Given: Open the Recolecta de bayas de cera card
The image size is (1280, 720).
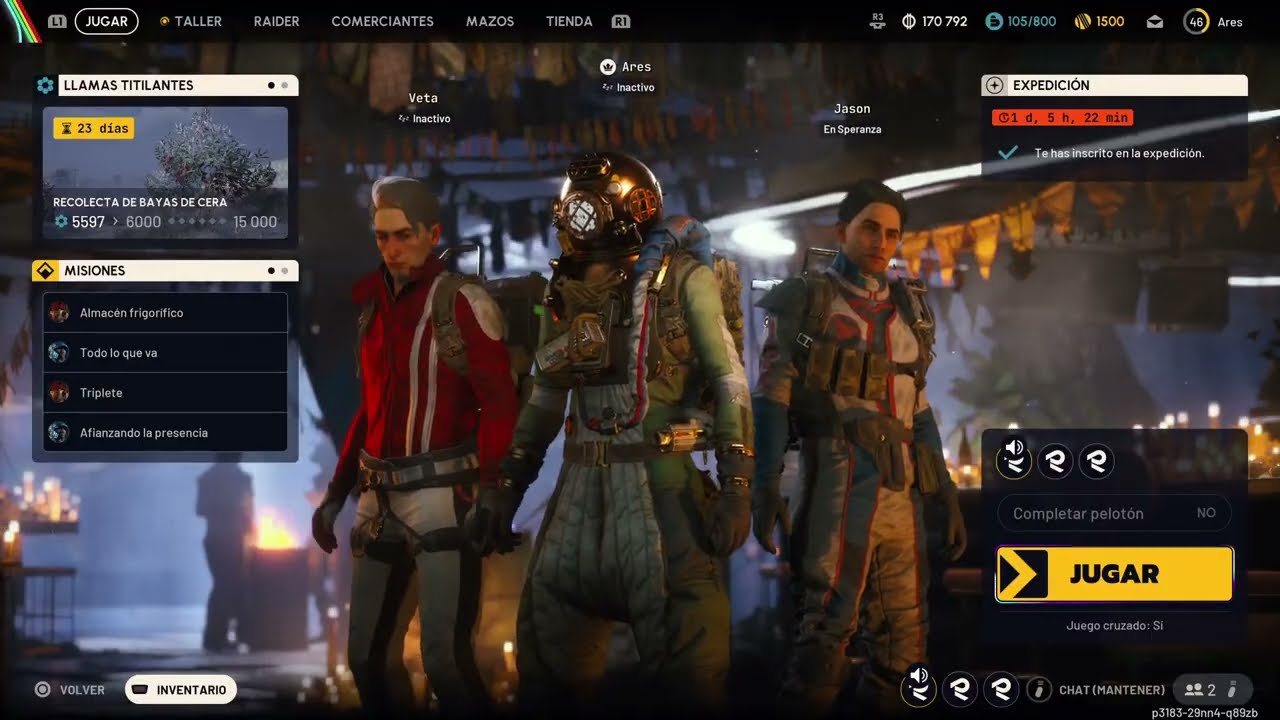Looking at the screenshot, I should point(165,173).
